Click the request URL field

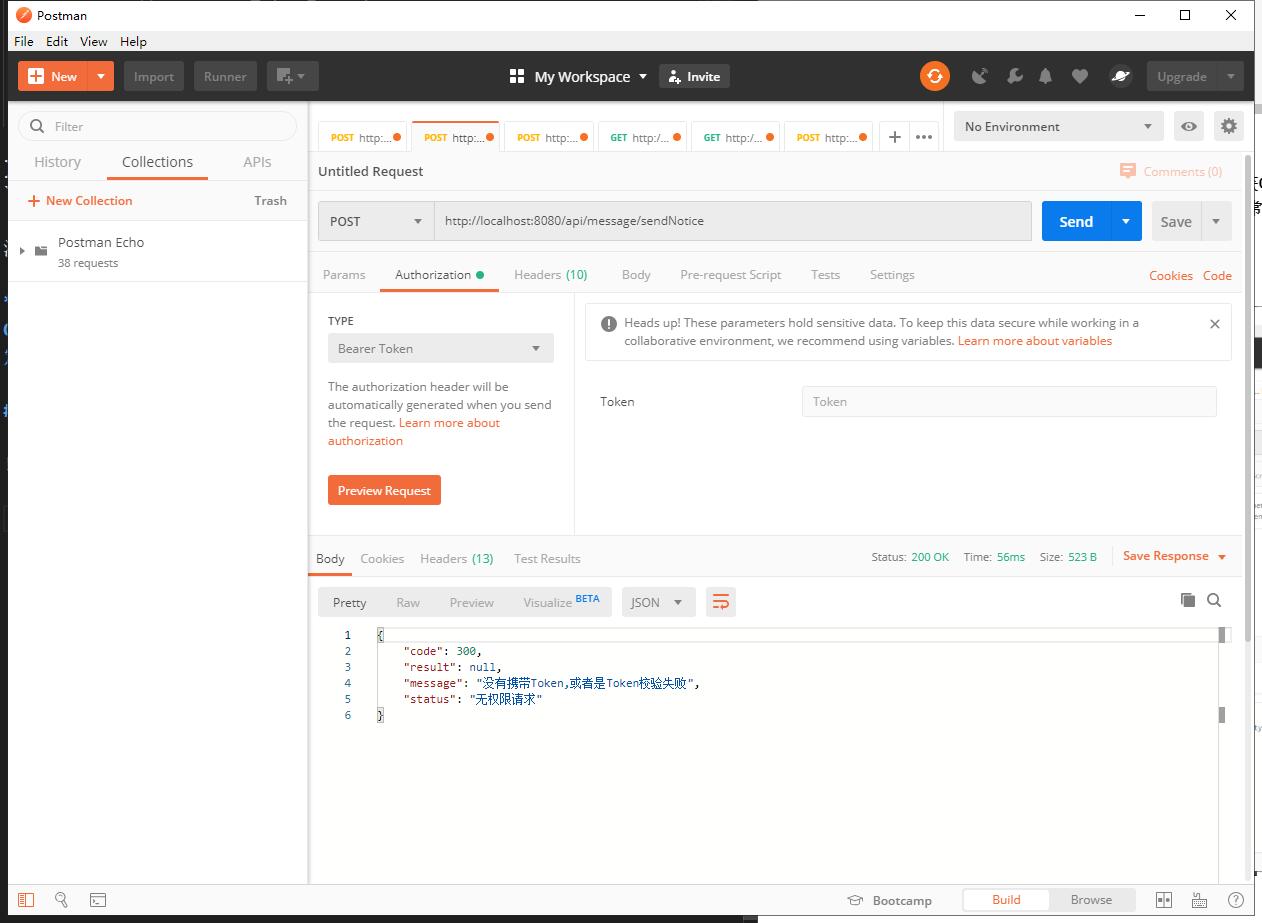click(733, 221)
